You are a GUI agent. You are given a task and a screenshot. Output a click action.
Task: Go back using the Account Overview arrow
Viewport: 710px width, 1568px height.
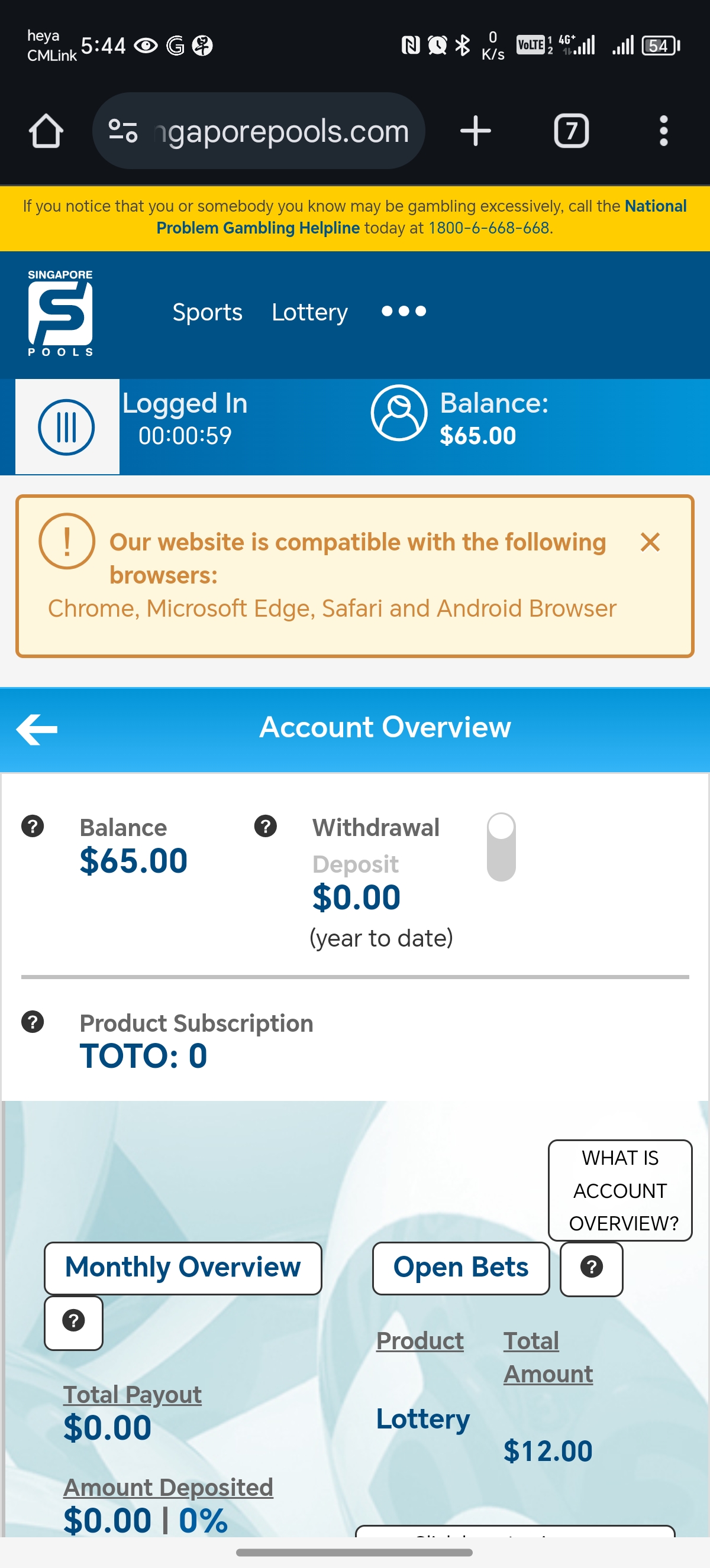[37, 728]
